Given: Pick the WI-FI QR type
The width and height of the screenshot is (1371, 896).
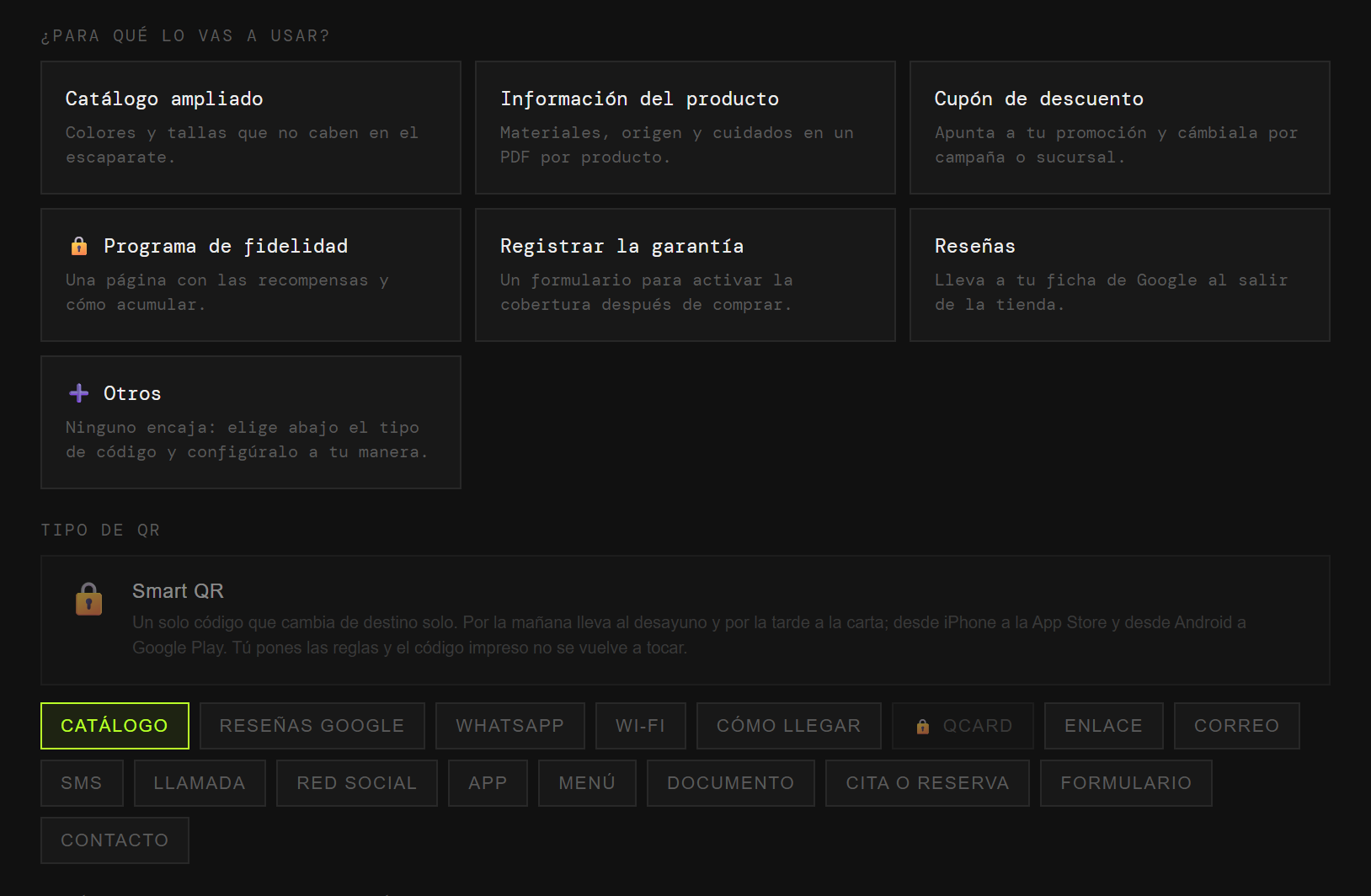Looking at the screenshot, I should click(641, 726).
